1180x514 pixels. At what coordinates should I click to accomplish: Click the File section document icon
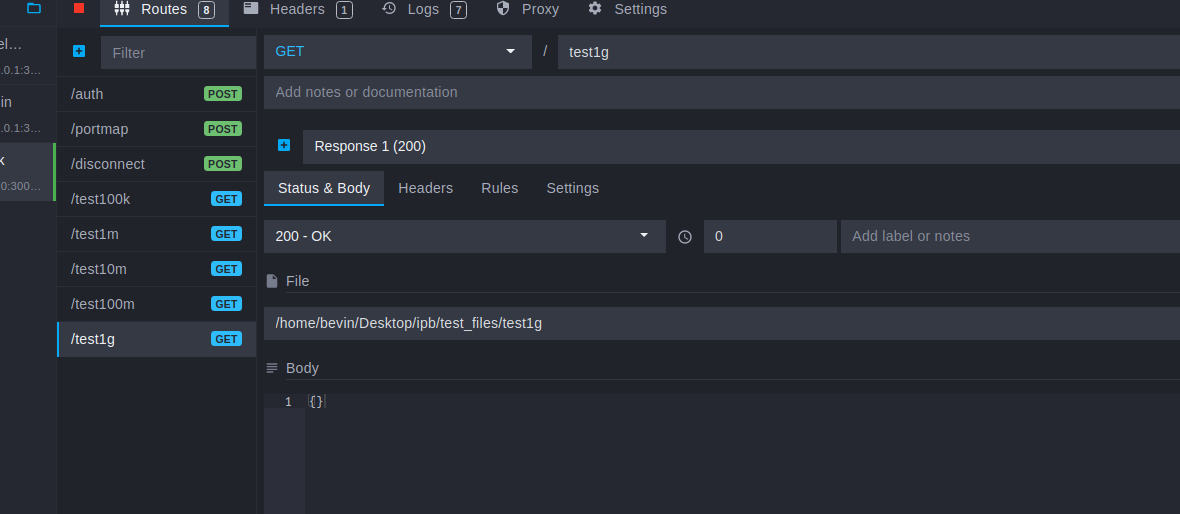click(272, 281)
